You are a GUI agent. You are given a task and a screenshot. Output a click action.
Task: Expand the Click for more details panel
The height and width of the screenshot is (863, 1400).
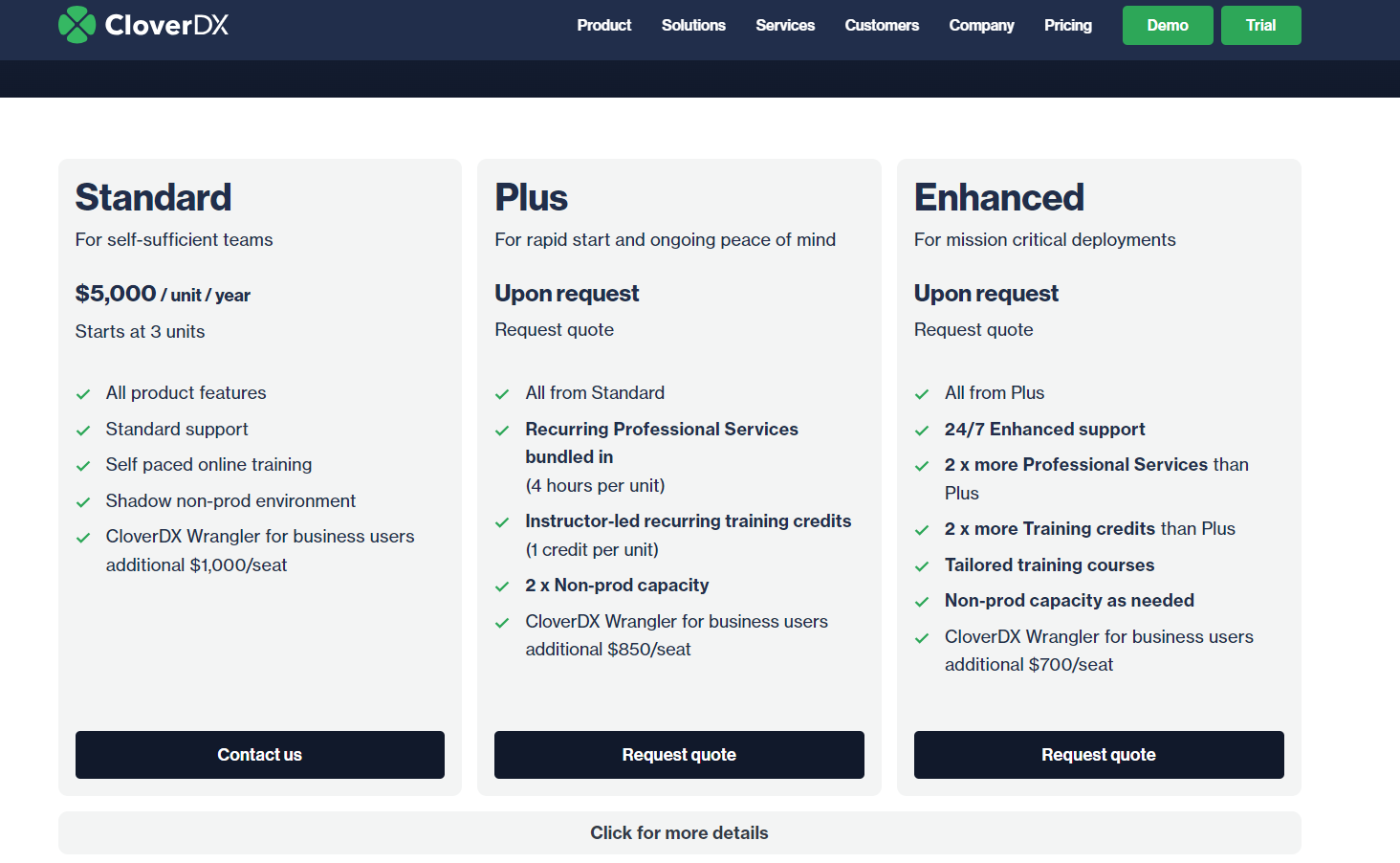[x=679, y=832]
